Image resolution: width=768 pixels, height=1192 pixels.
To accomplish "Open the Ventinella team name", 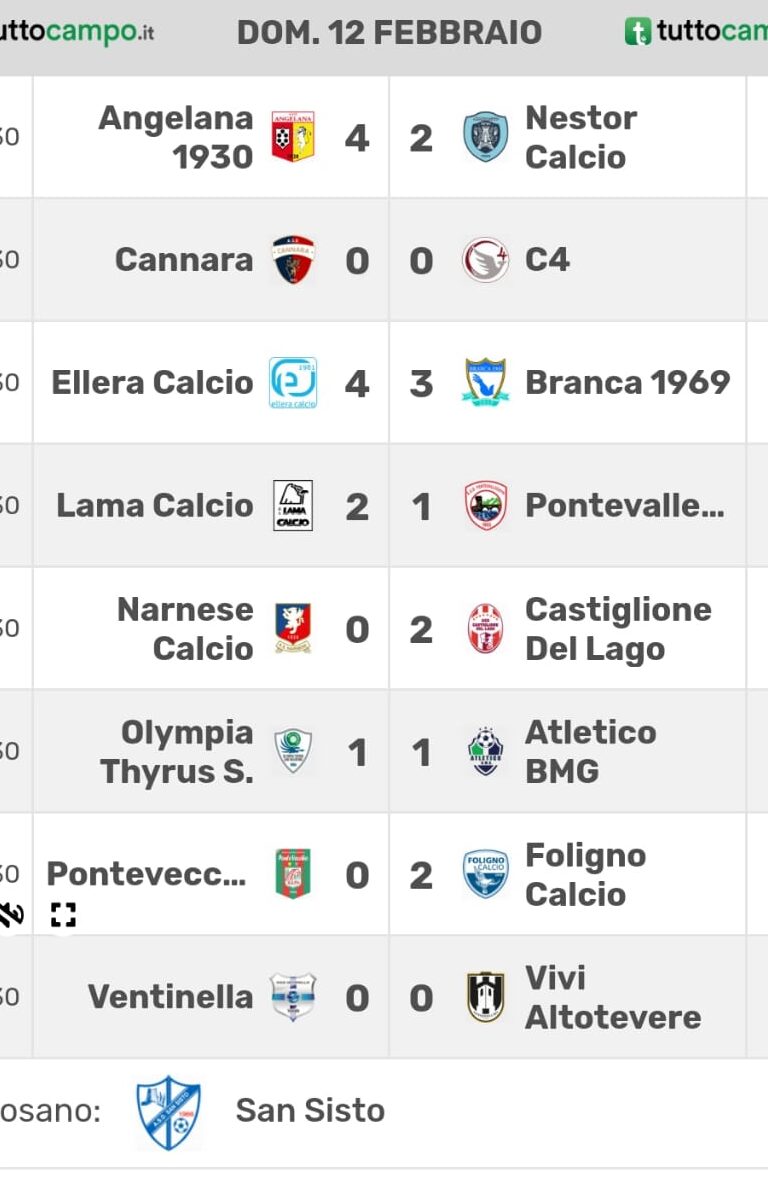I will pos(170,997).
